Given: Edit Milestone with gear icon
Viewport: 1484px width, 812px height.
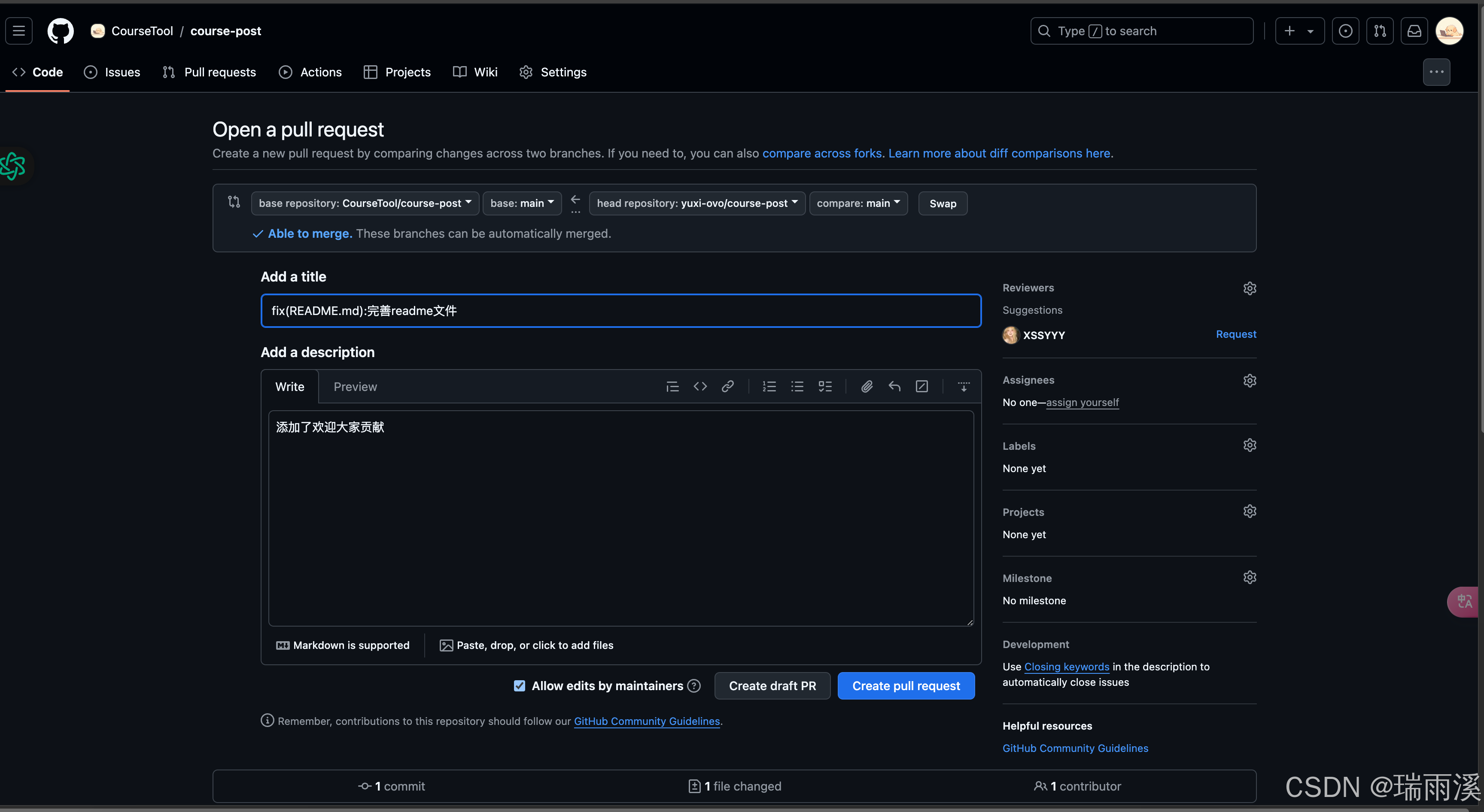Looking at the screenshot, I should (1250, 577).
